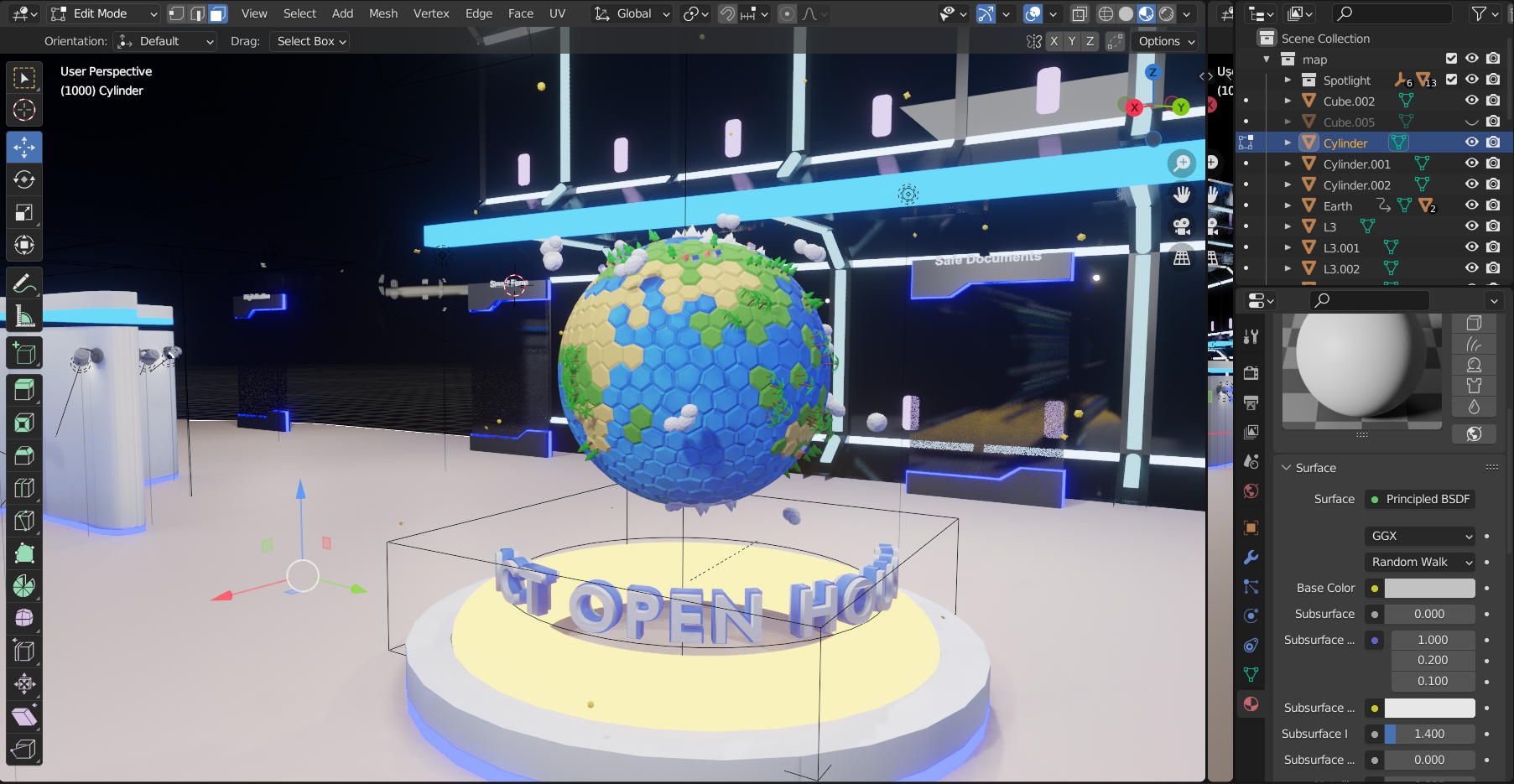The height and width of the screenshot is (784, 1514).
Task: Open the Render properties tab
Action: [x=1251, y=372]
